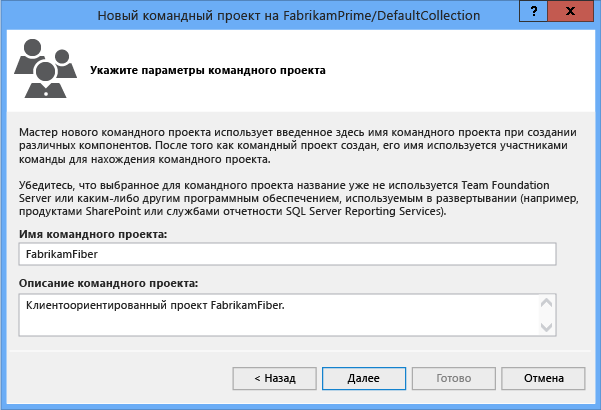Image resolution: width=601 pixels, height=410 pixels.
Task: Close the New Team Project dialog
Action: 570,11
